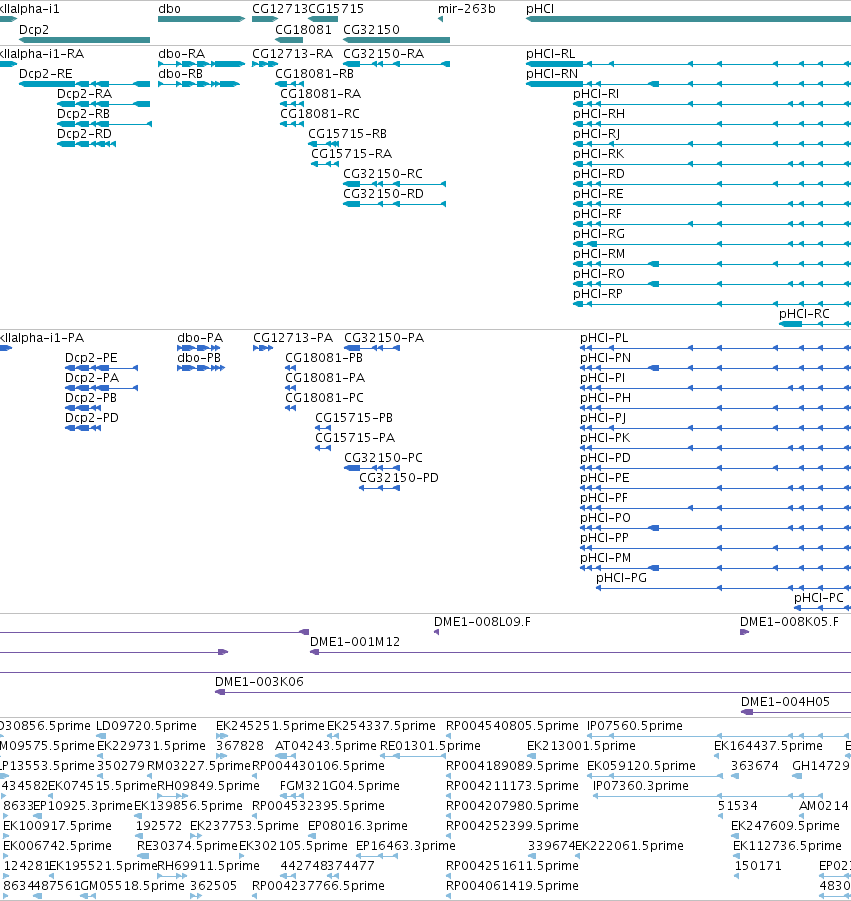Viewport: 851px width, 901px height.
Task: Click the pHCl-RN transcript label
Action: [552, 74]
